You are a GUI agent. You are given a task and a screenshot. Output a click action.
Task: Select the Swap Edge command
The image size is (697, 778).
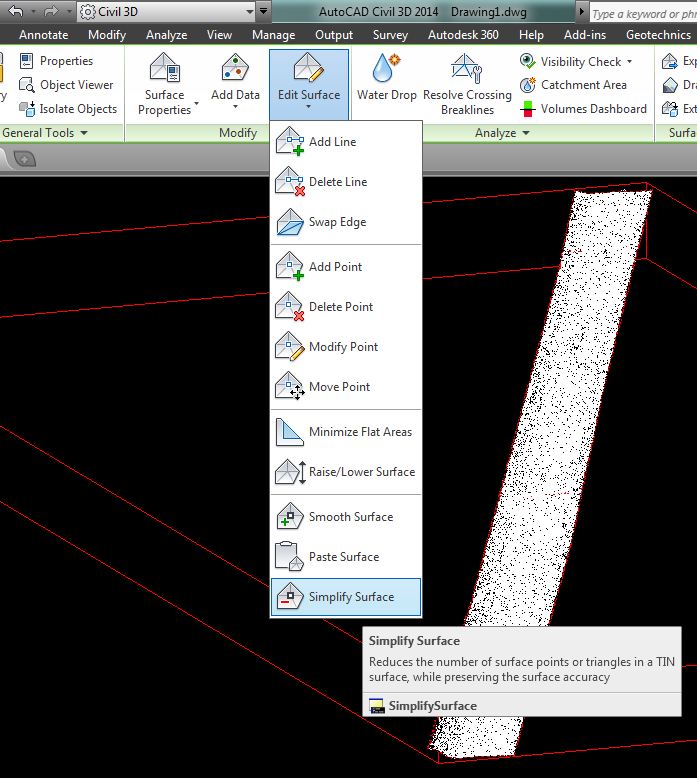pyautogui.click(x=346, y=222)
